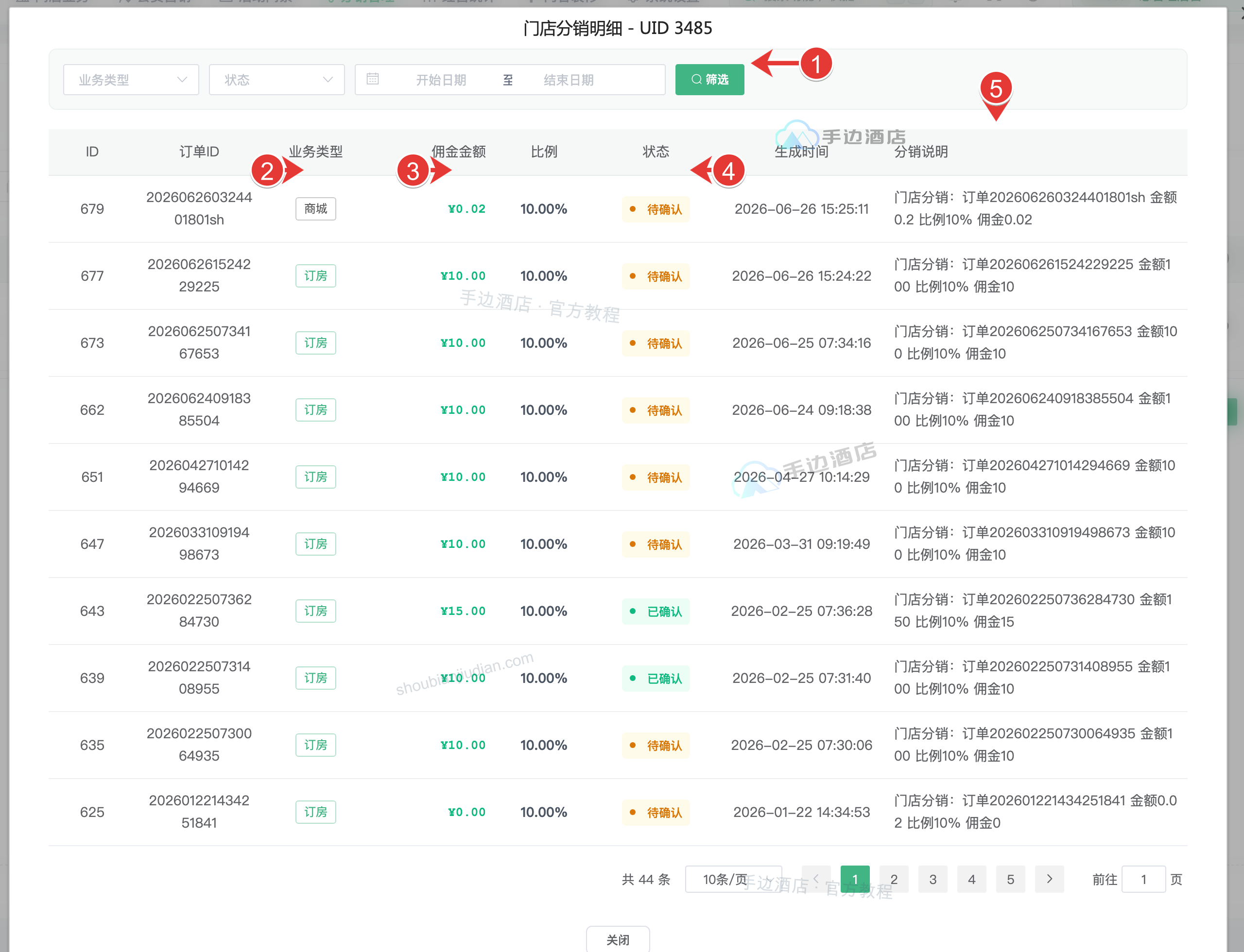
Task: Click the 商城 tag in row 679
Action: 316,208
